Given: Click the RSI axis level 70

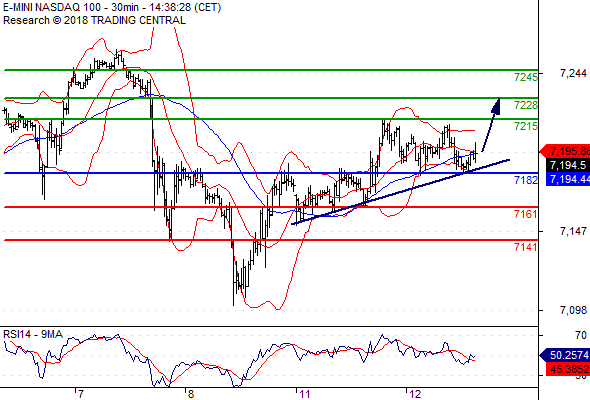Looking at the screenshot, I should coord(581,335).
